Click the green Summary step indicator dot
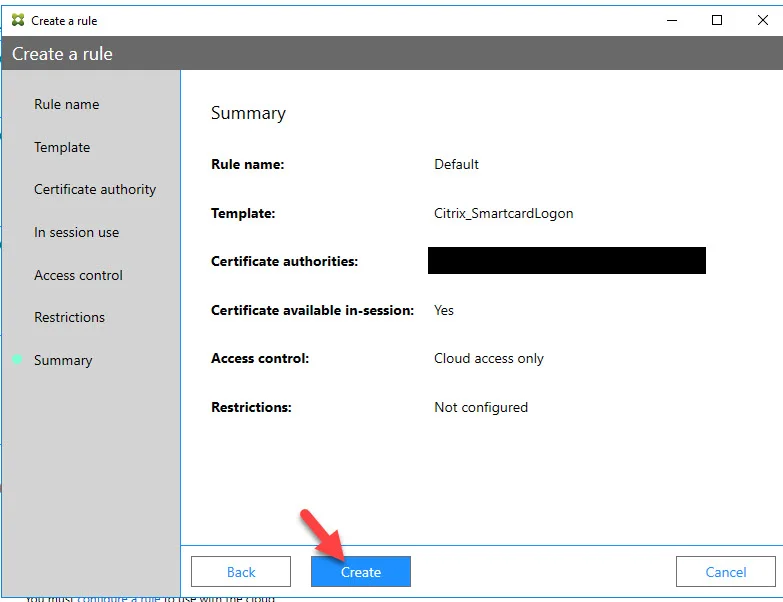This screenshot has width=783, height=602. [x=17, y=359]
